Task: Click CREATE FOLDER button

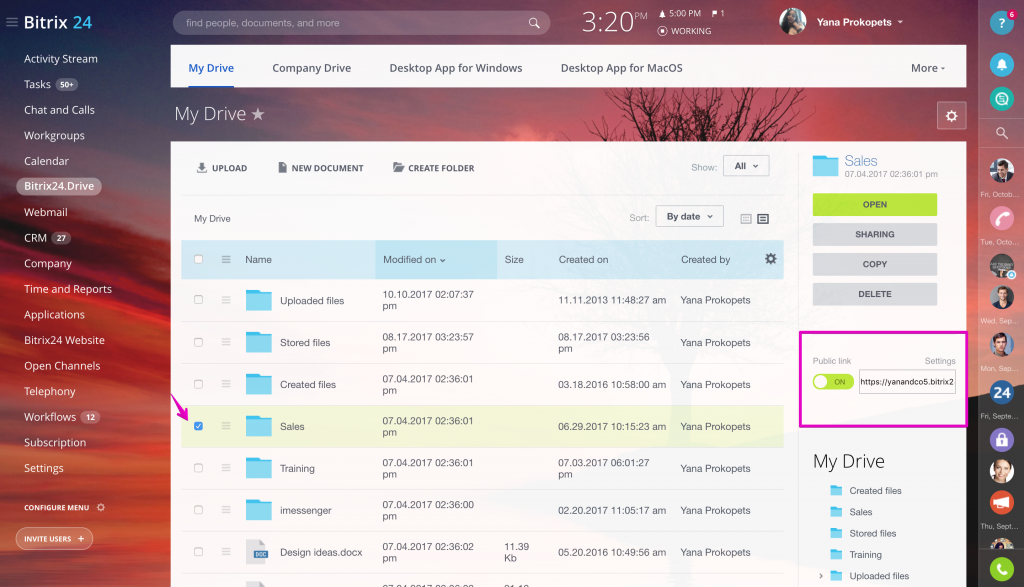Action: [x=434, y=168]
